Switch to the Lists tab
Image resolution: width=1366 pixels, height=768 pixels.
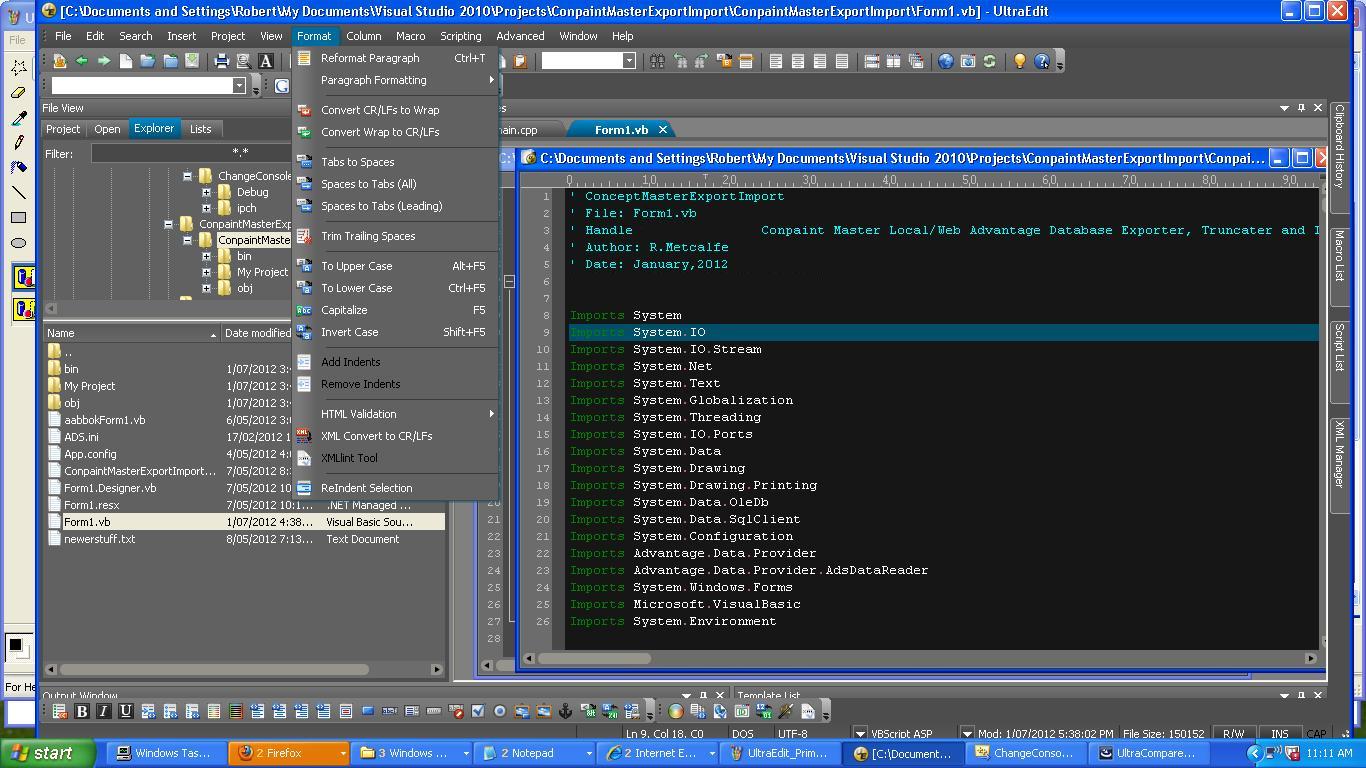coord(200,129)
